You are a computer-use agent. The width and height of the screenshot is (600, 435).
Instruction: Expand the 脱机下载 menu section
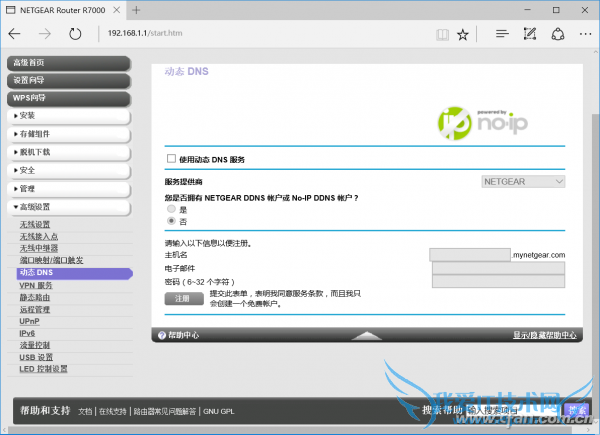tap(69, 153)
